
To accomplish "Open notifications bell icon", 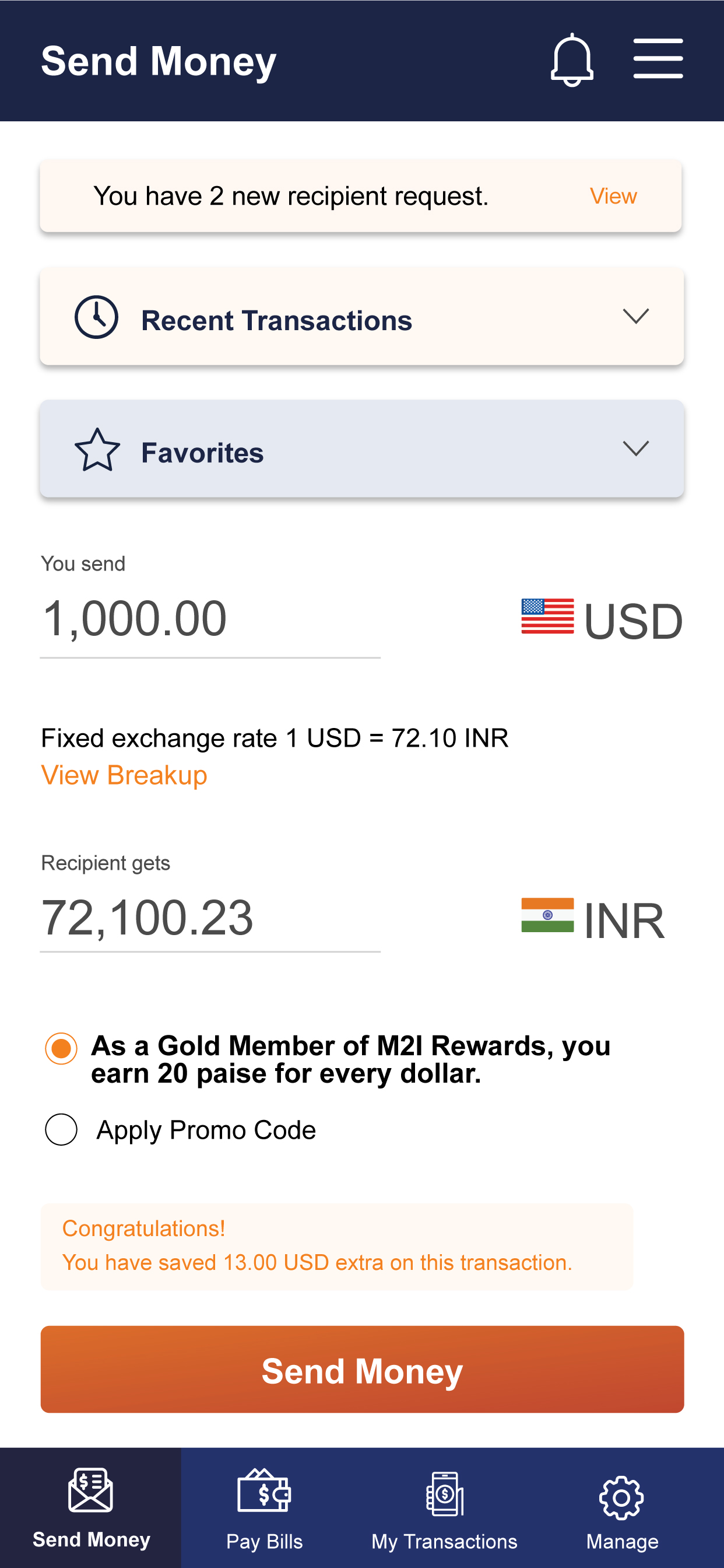I will coord(571,60).
